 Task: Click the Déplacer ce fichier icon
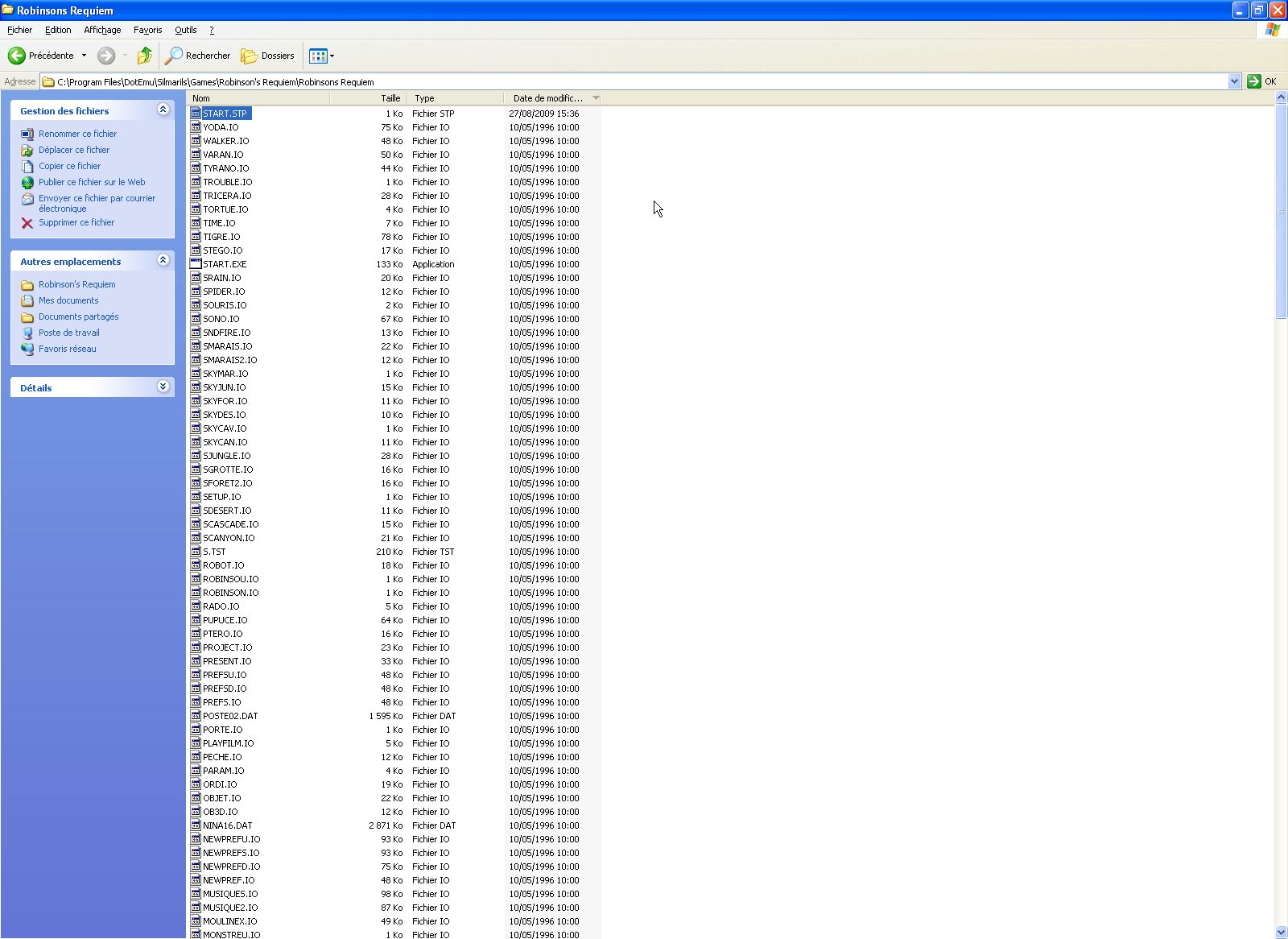pyautogui.click(x=27, y=151)
